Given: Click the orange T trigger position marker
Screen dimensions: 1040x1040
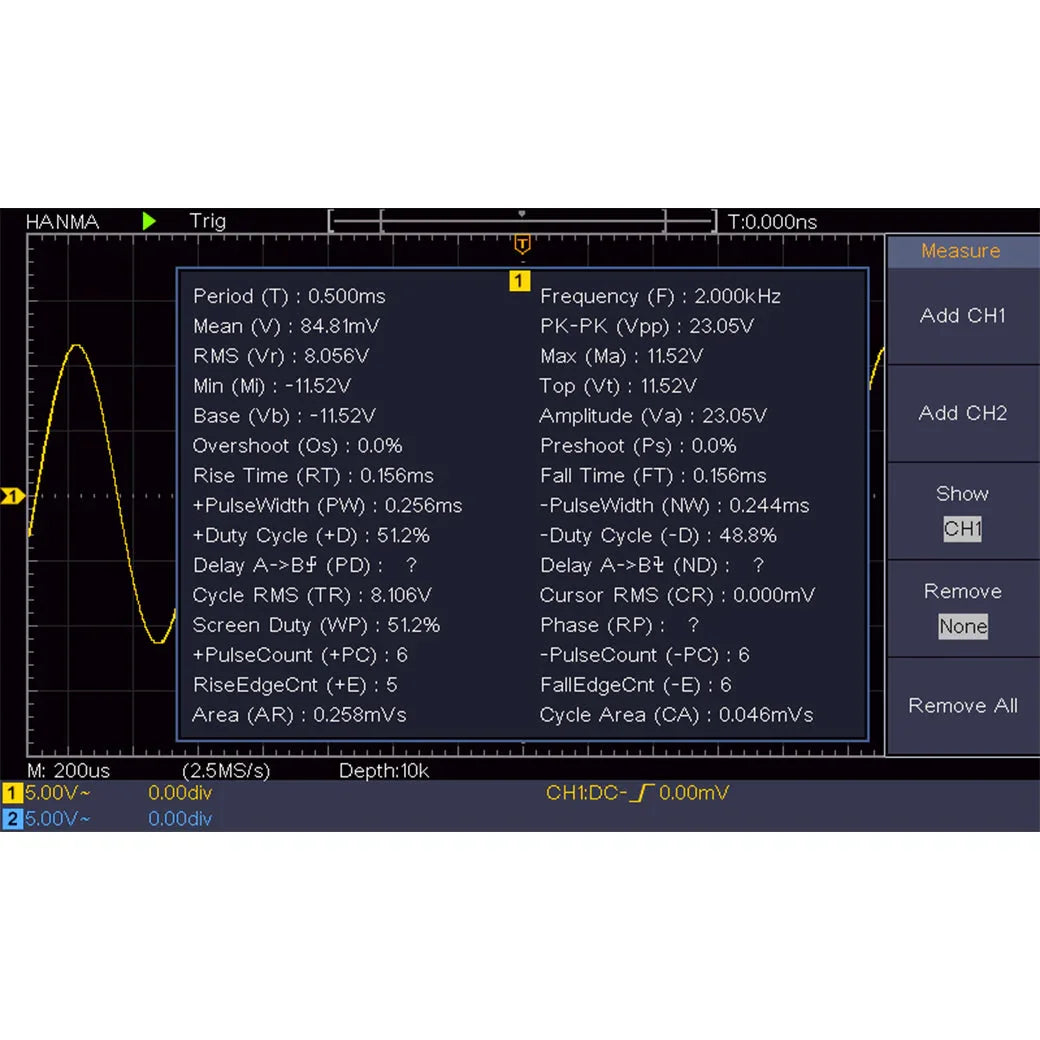Looking at the screenshot, I should click(x=520, y=243).
